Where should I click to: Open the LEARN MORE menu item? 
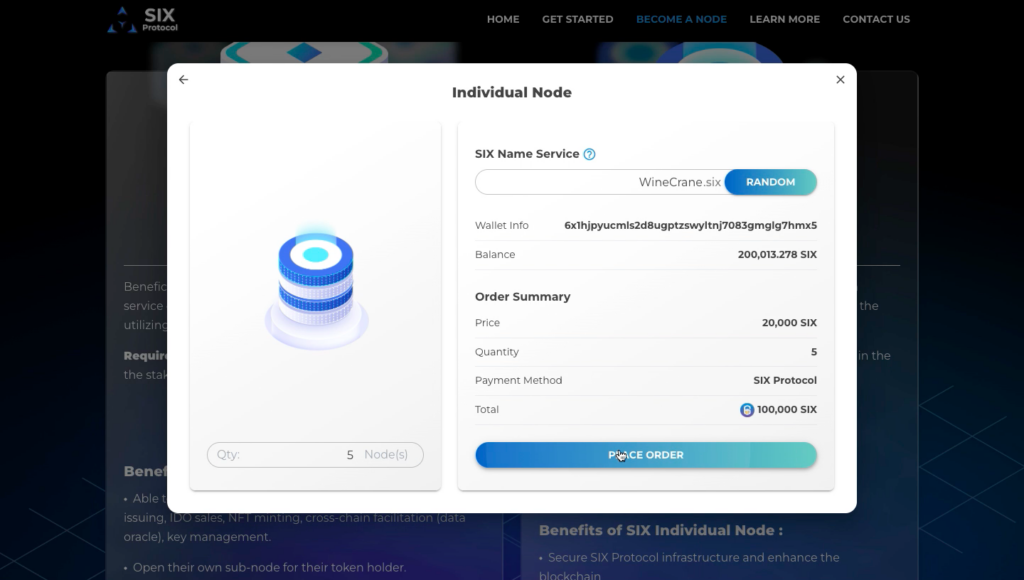784,18
